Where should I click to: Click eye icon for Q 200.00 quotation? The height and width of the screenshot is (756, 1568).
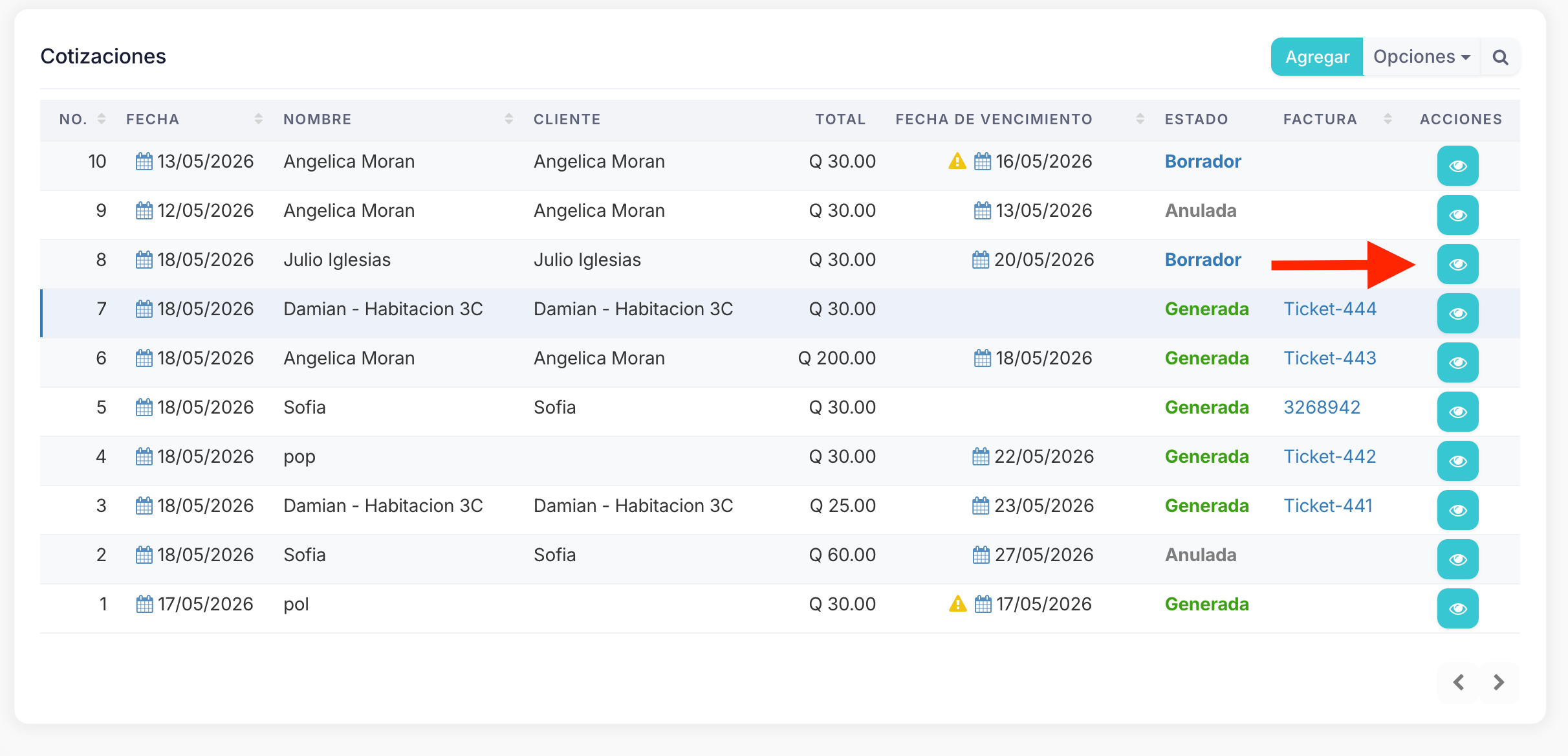tap(1457, 362)
